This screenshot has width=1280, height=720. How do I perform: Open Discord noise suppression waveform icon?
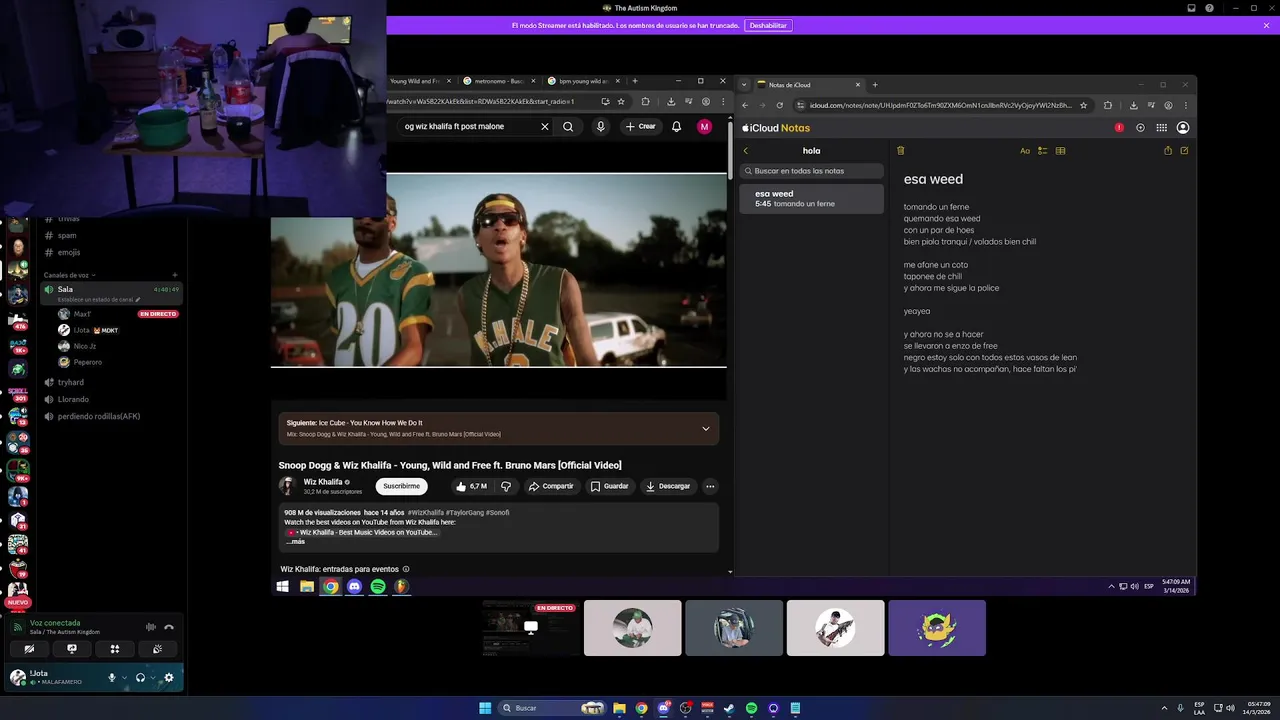[151, 627]
